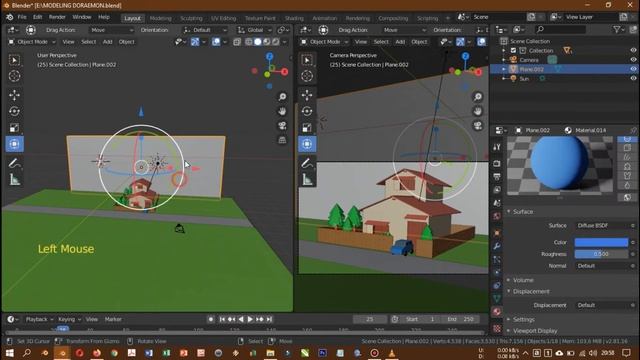Select the Move tool in left viewport
The width and height of the screenshot is (640, 360).
click(14, 95)
